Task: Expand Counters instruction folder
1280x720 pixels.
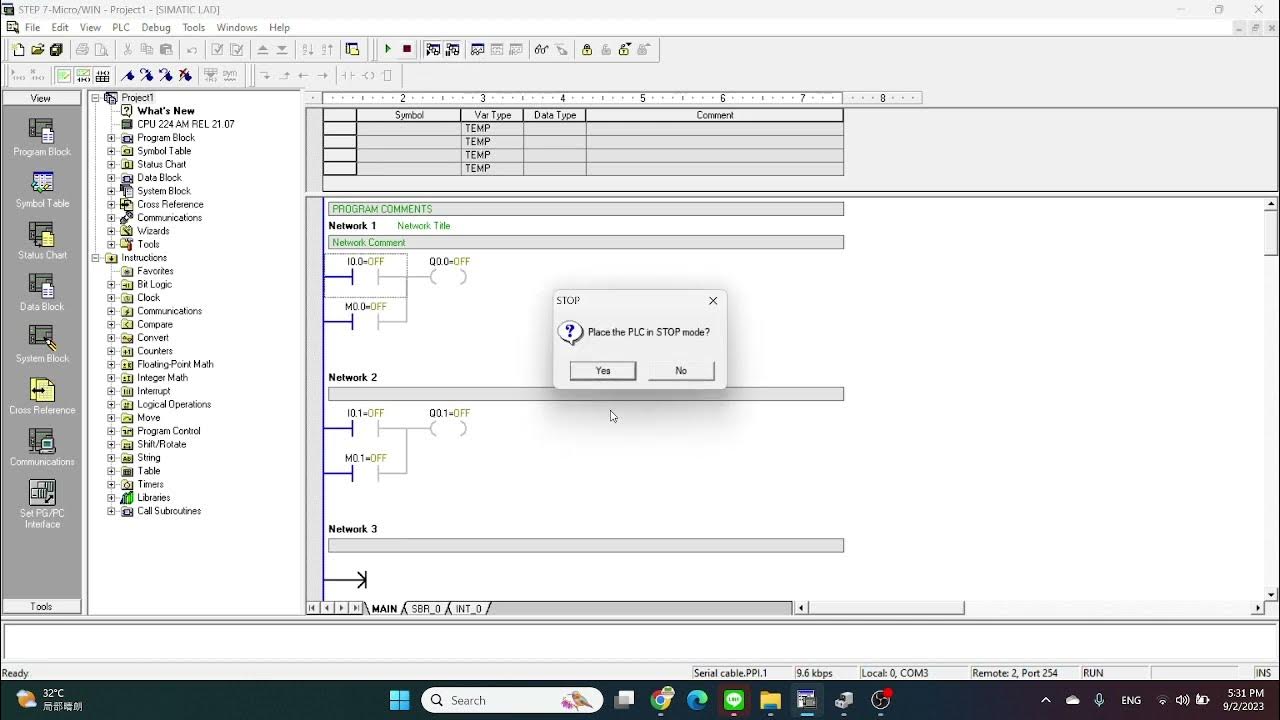Action: pyautogui.click(x=111, y=351)
